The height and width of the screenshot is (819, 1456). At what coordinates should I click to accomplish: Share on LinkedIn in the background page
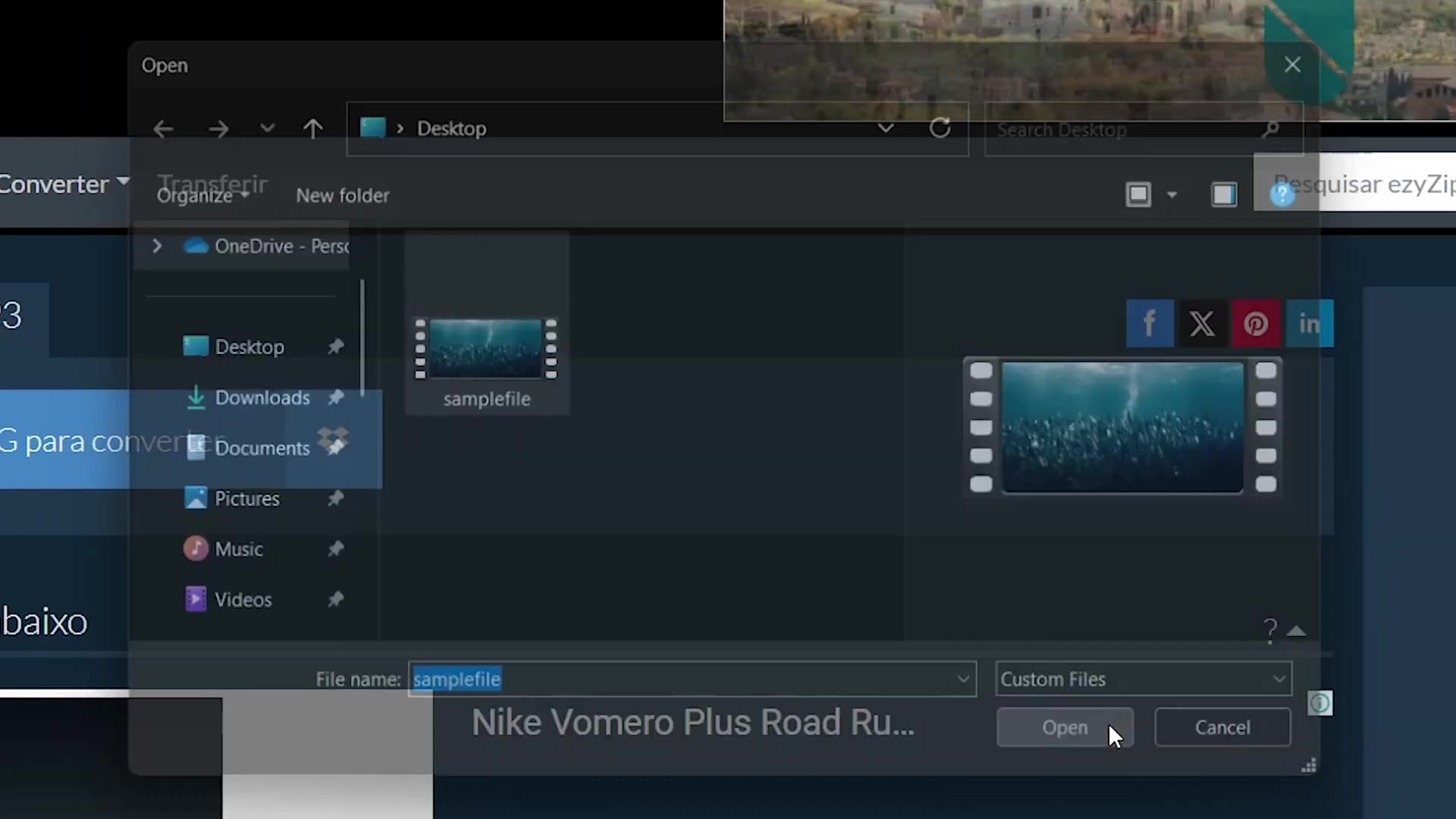tap(1310, 324)
